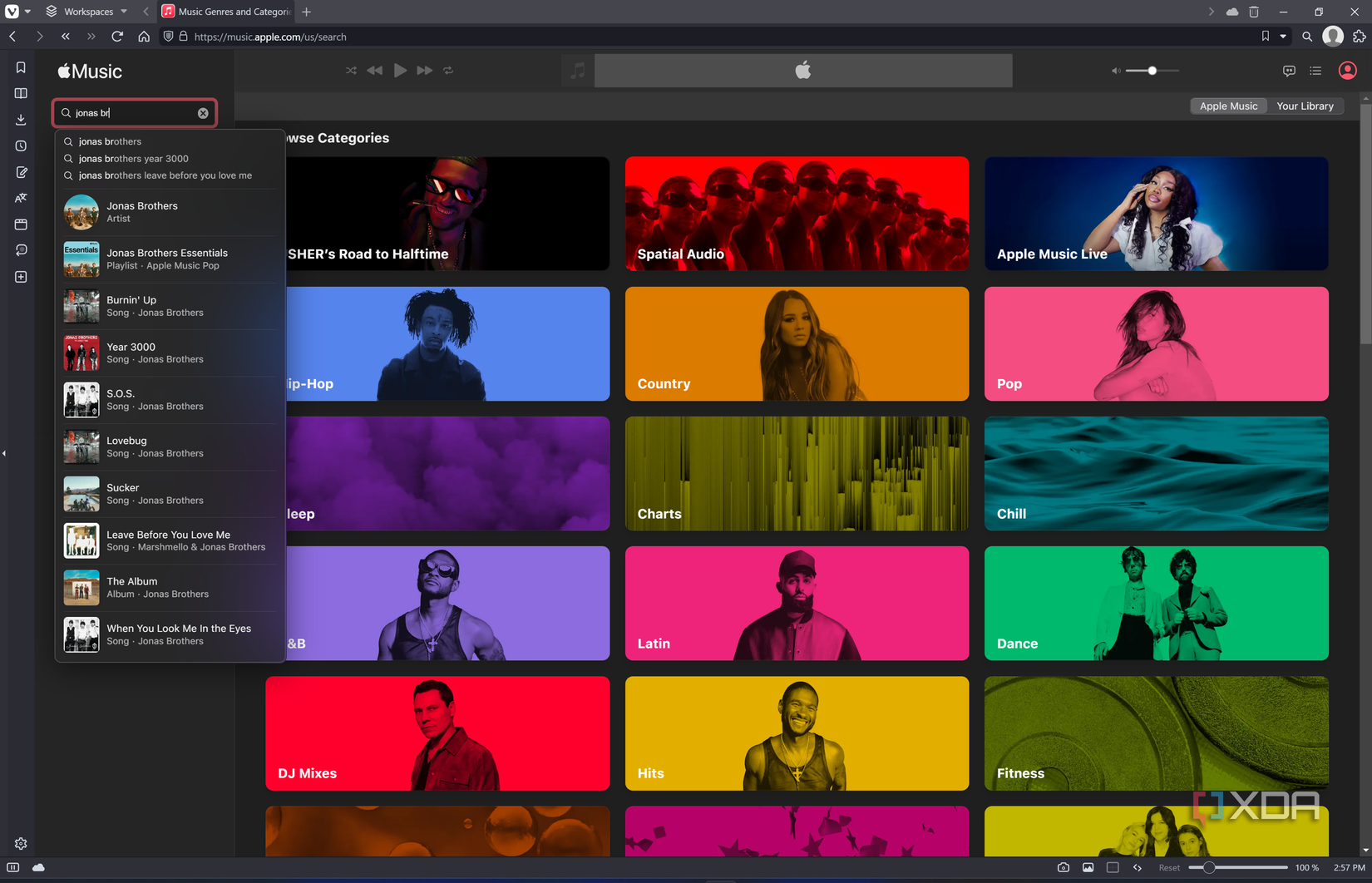Open Vivaldi calendar panel
The image size is (1372, 883).
pyautogui.click(x=21, y=224)
